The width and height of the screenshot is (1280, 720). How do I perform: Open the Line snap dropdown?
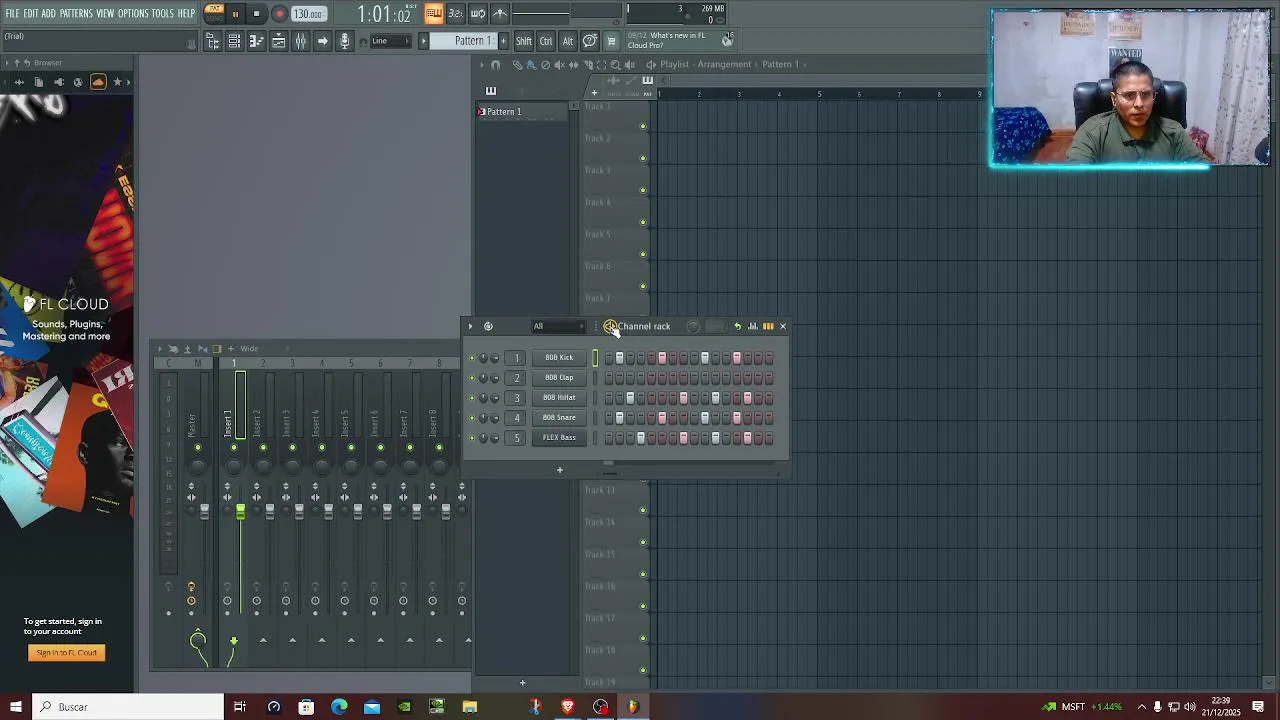pyautogui.click(x=390, y=41)
